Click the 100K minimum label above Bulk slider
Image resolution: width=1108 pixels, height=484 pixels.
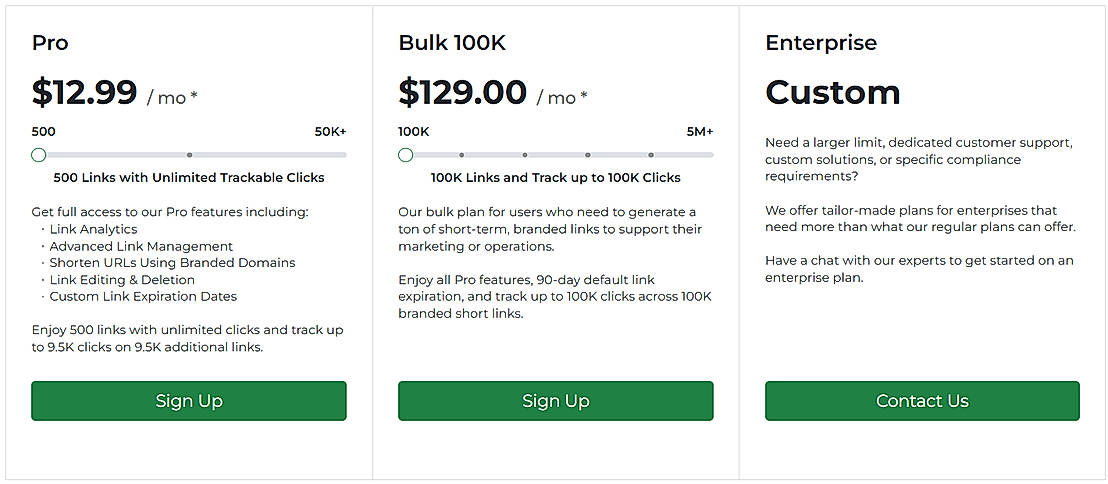tap(414, 132)
